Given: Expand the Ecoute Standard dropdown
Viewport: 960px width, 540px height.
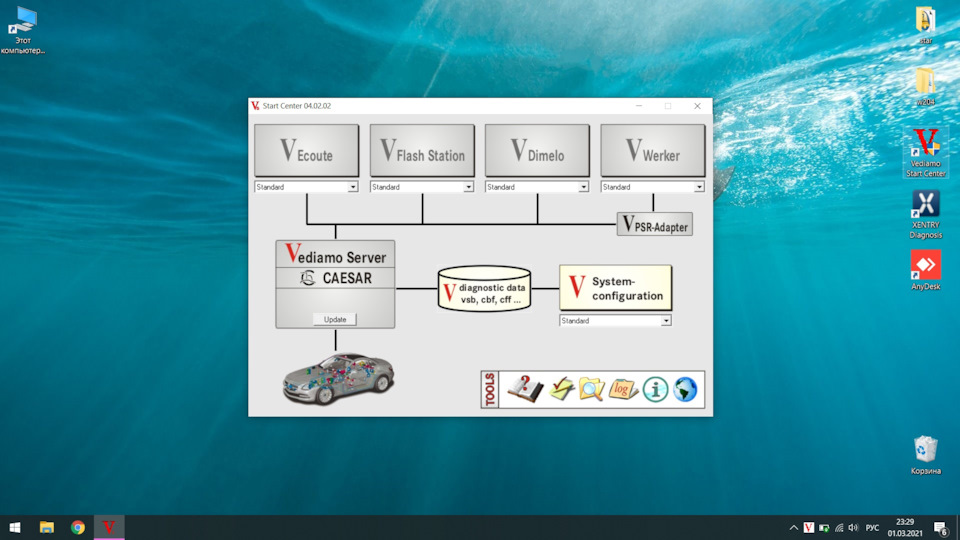Looking at the screenshot, I should (353, 187).
